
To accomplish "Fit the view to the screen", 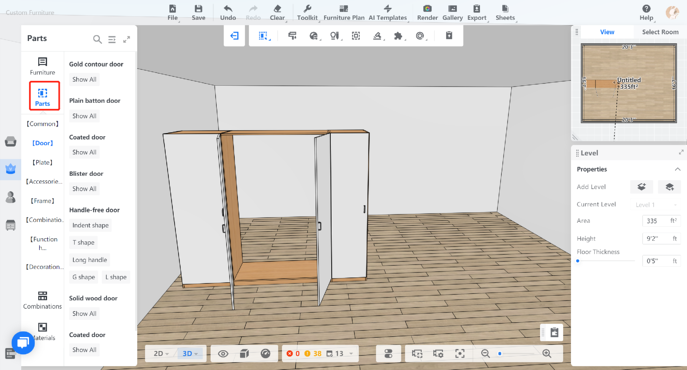I will pyautogui.click(x=460, y=353).
